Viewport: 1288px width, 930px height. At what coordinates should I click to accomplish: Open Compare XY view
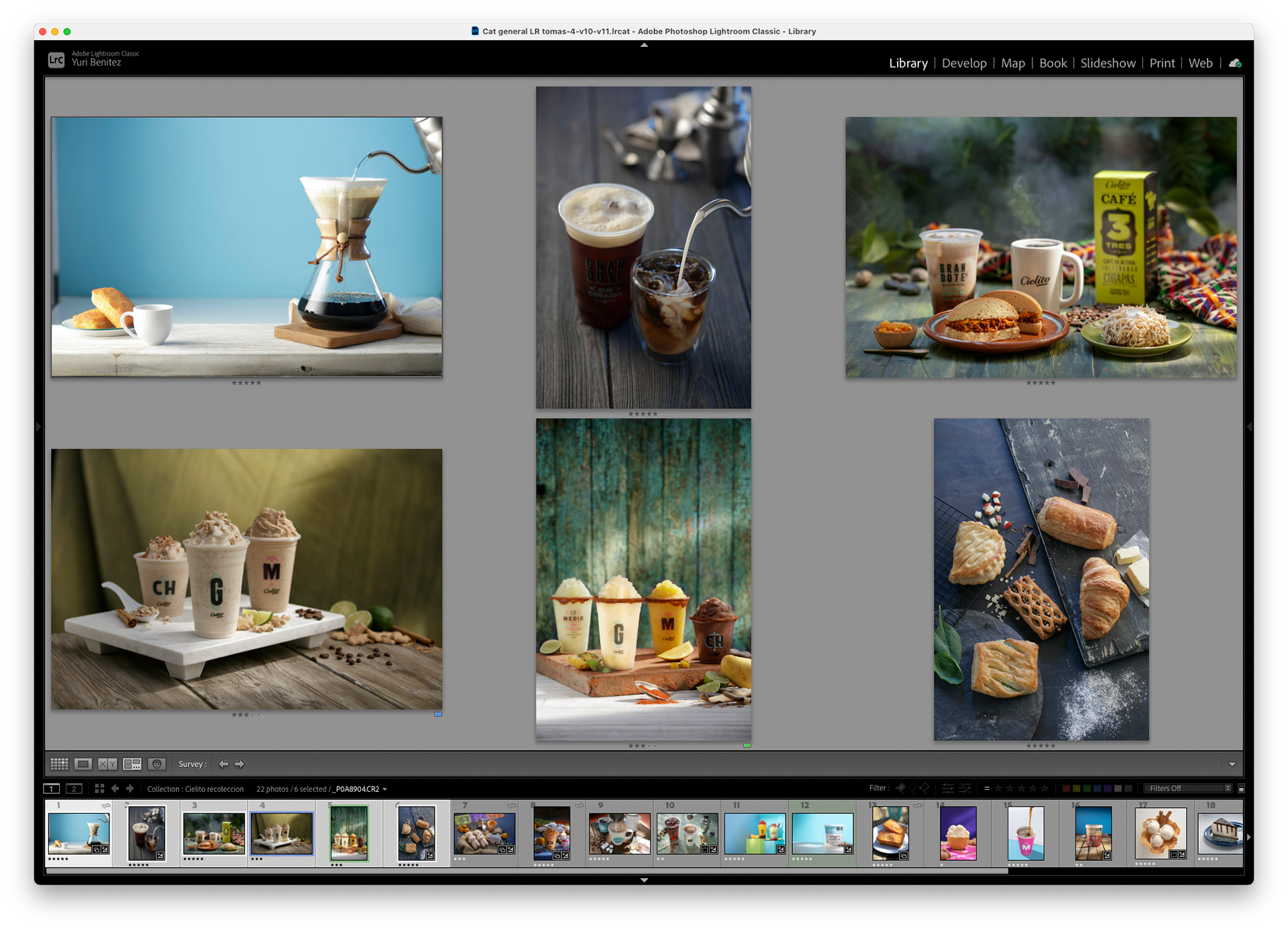(x=107, y=764)
